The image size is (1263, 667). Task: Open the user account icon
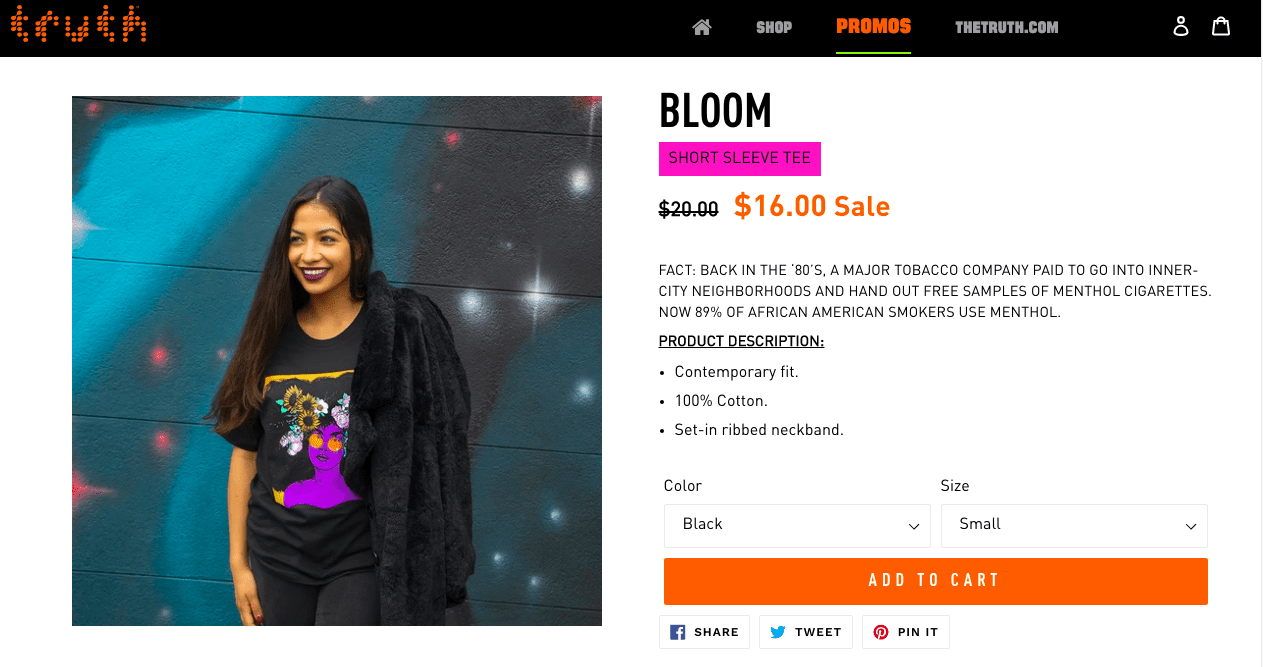coord(1181,26)
